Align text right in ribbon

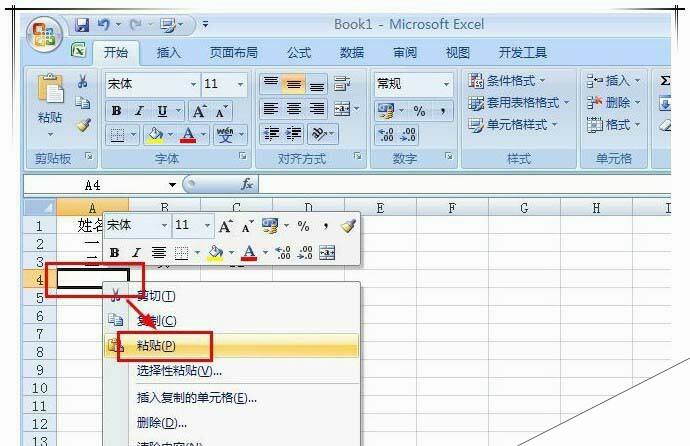(x=316, y=109)
